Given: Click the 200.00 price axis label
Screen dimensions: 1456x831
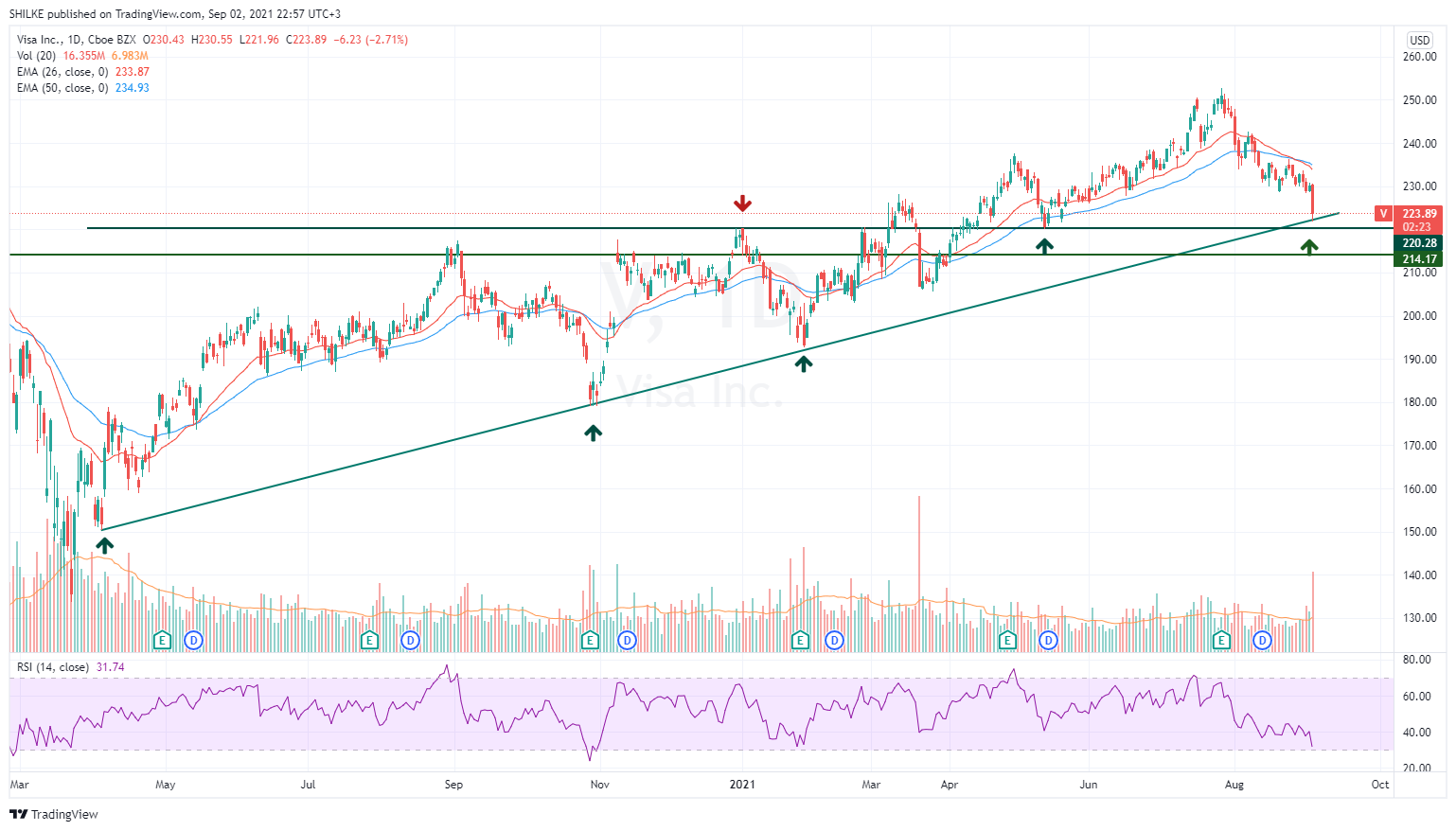Looking at the screenshot, I should [1420, 316].
